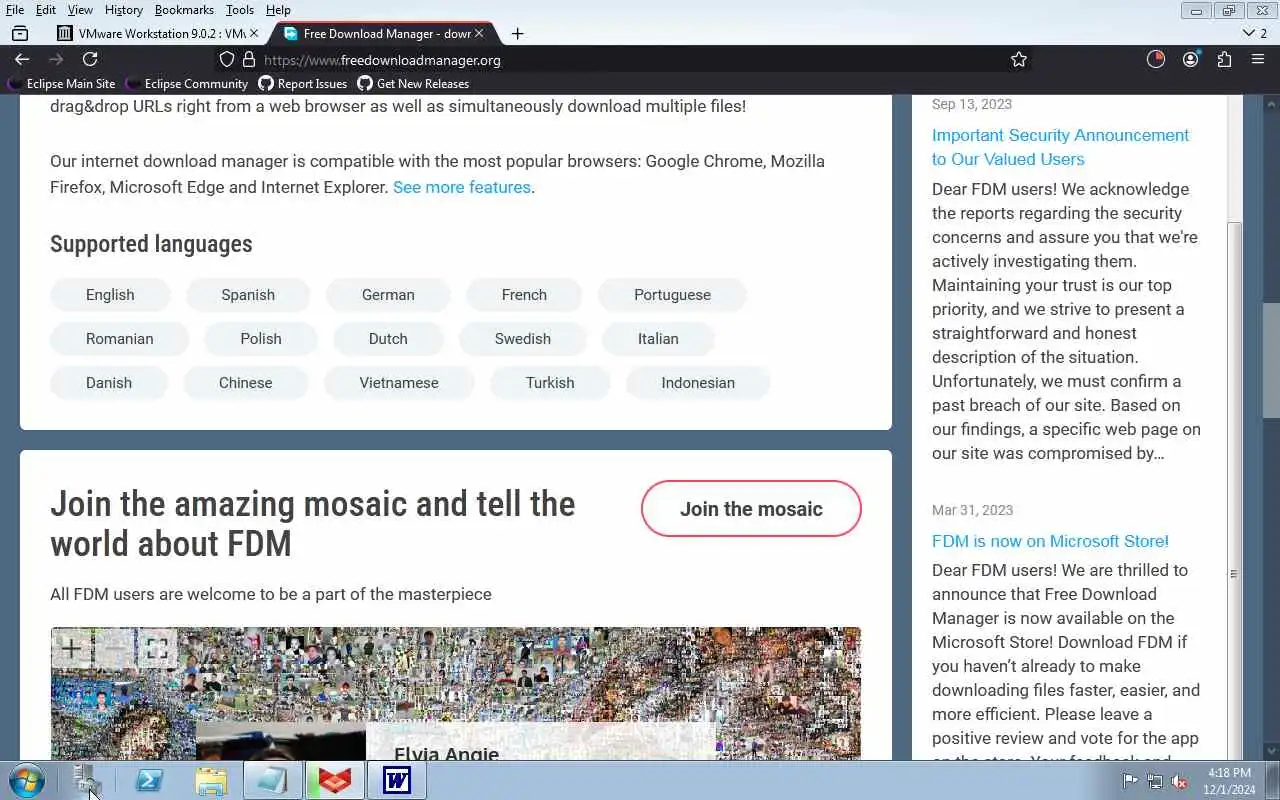
Task: Open the Bookmarks menu
Action: click(184, 10)
